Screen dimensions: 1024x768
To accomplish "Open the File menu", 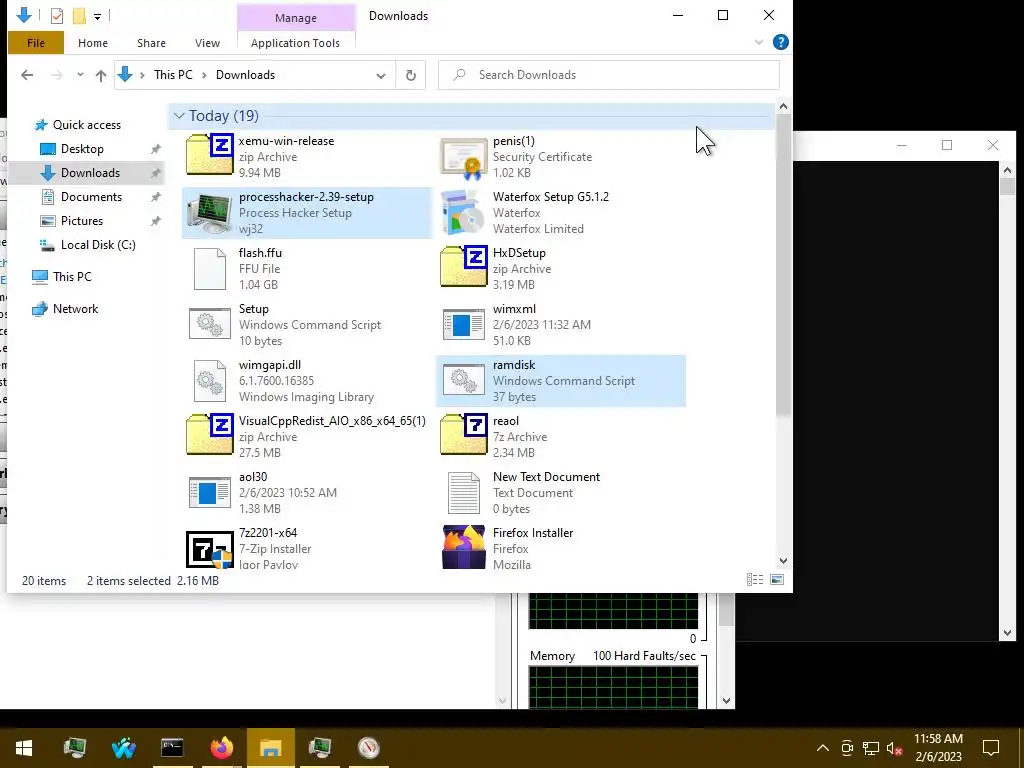I will (36, 43).
